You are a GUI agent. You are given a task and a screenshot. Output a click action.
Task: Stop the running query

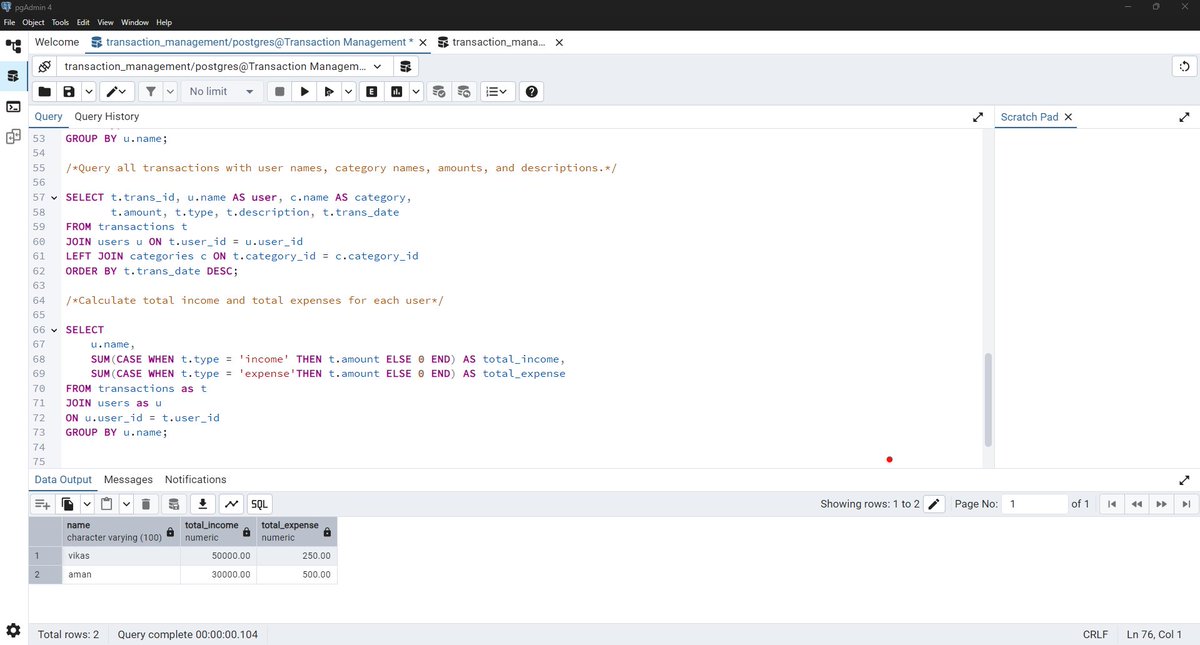[280, 91]
